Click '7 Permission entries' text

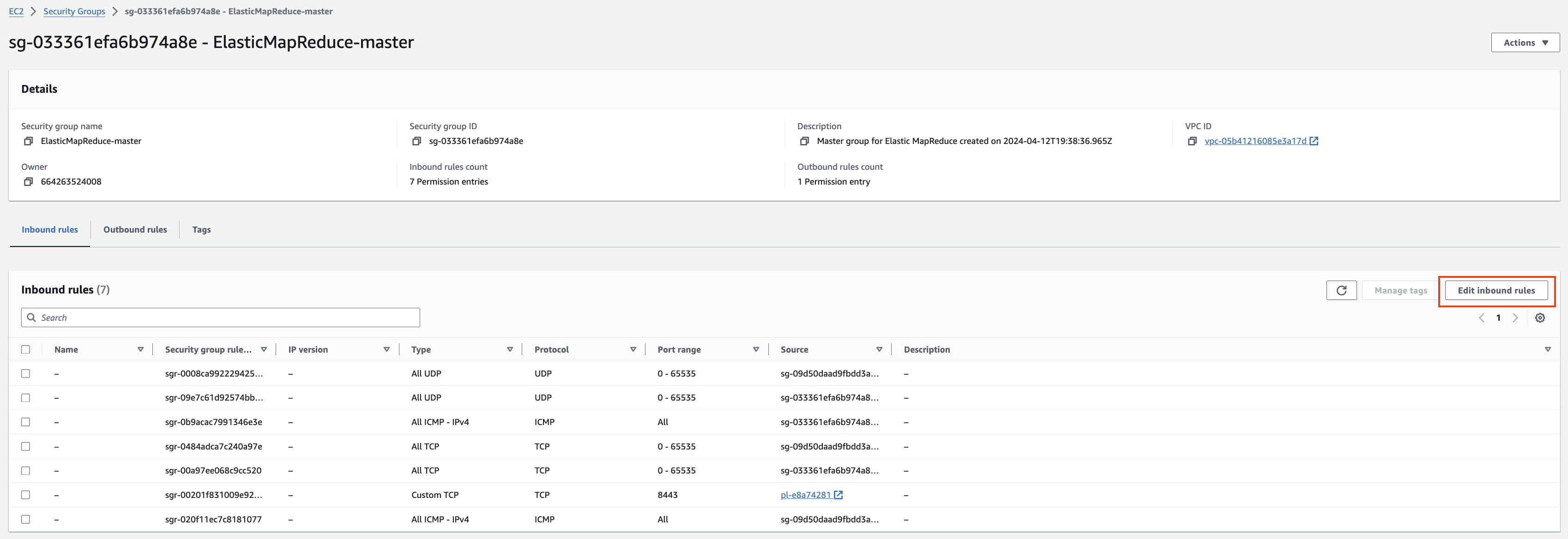[x=449, y=182]
